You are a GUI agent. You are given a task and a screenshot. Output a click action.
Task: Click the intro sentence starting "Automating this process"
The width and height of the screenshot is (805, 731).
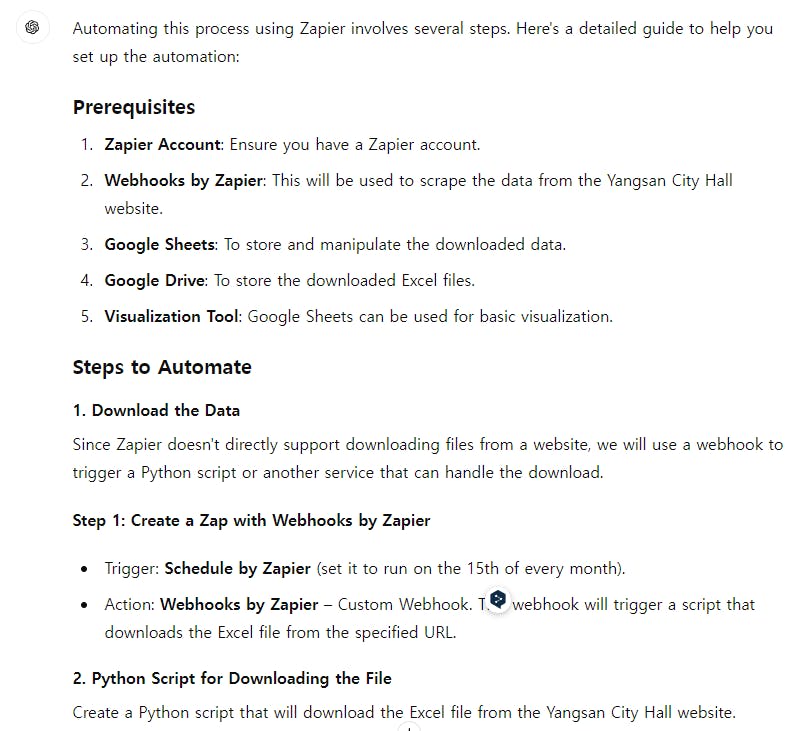[423, 43]
